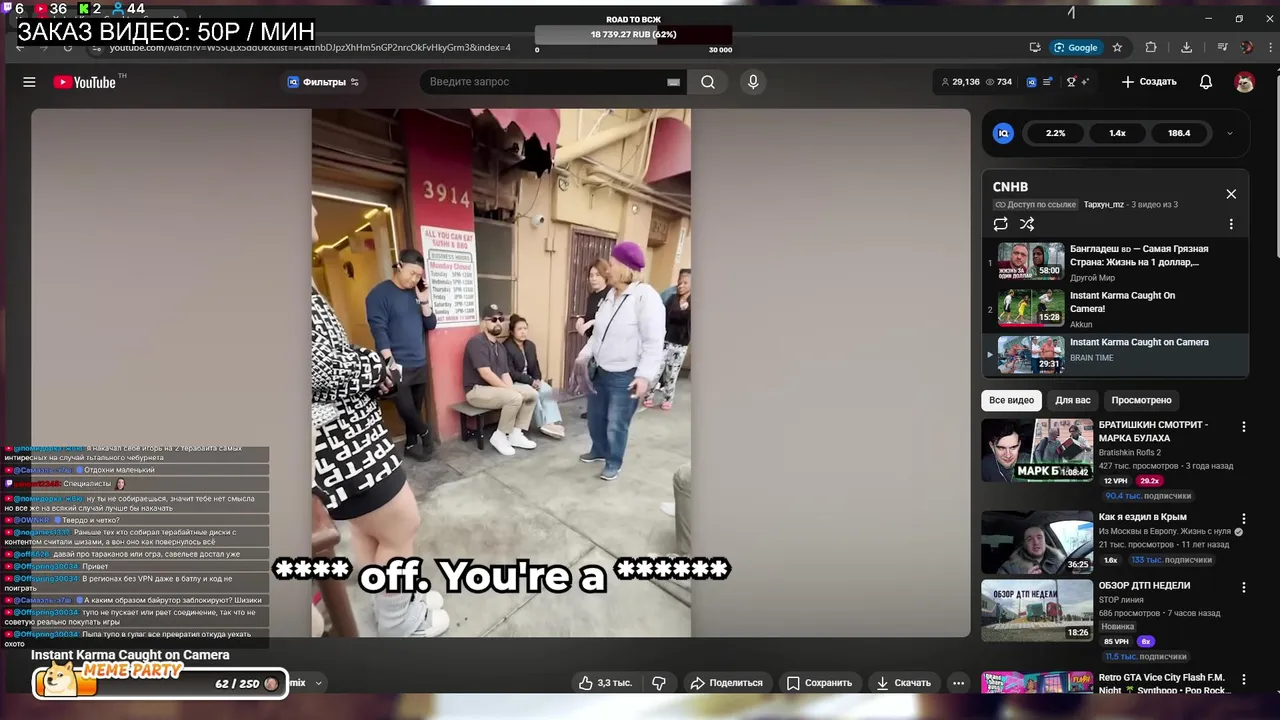The image size is (1280, 720).
Task: Open CNHB playlist three-dot menu
Action: coord(1231,224)
